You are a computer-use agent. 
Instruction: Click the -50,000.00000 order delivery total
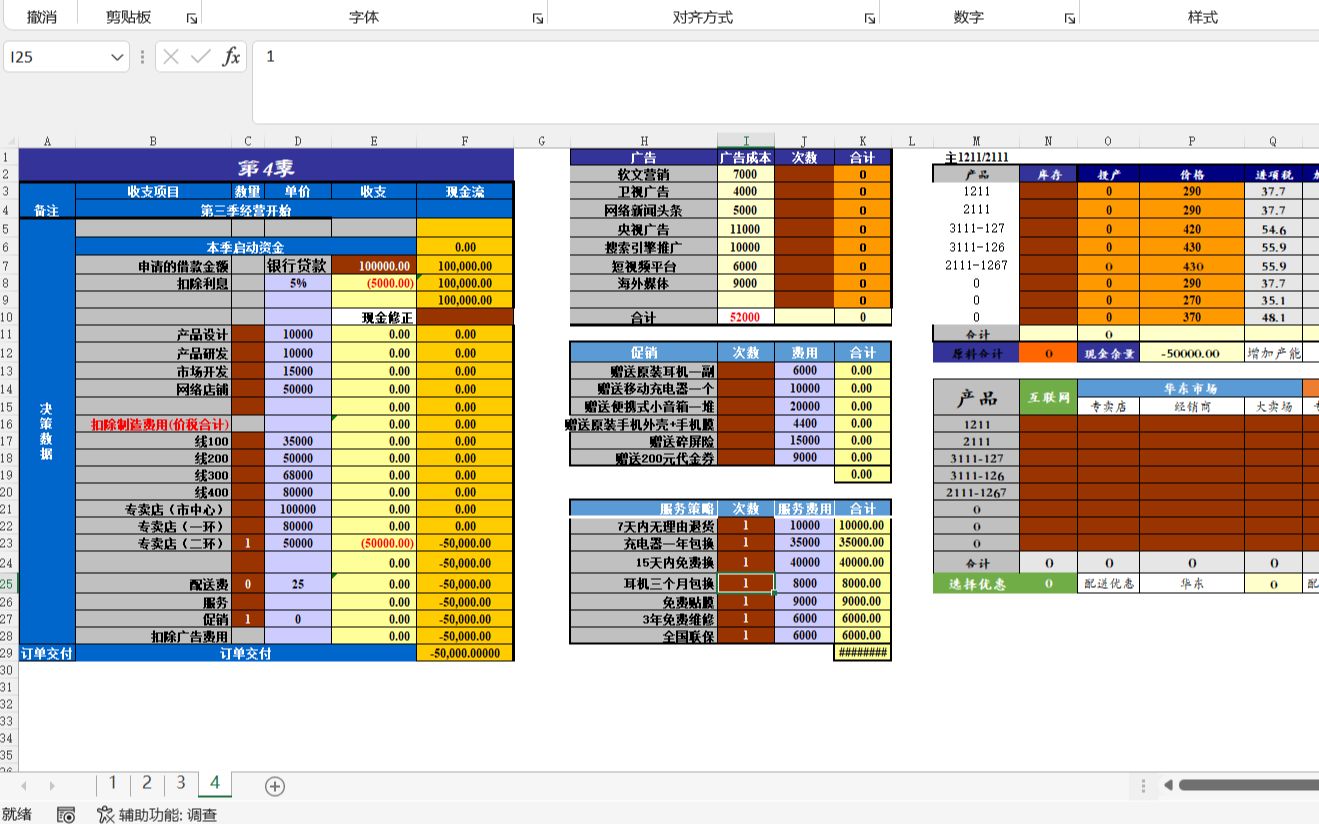(465, 653)
